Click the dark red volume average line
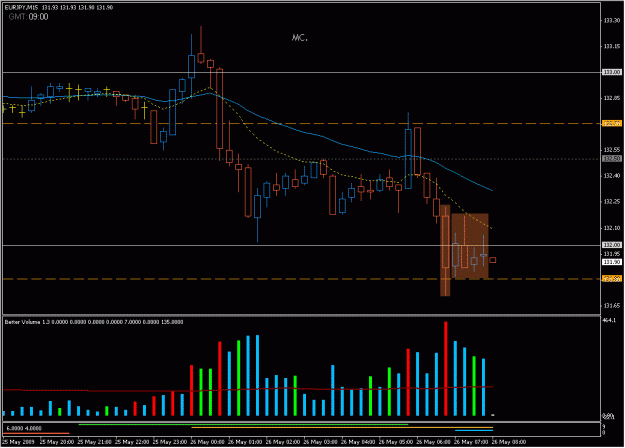625x448 pixels. pyautogui.click(x=247, y=389)
